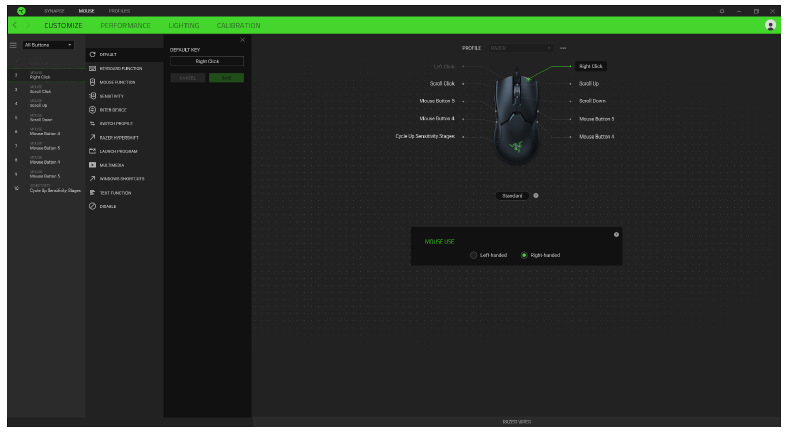The width and height of the screenshot is (790, 437).
Task: Open the Profile RAZER dropdown
Action: tap(520, 48)
